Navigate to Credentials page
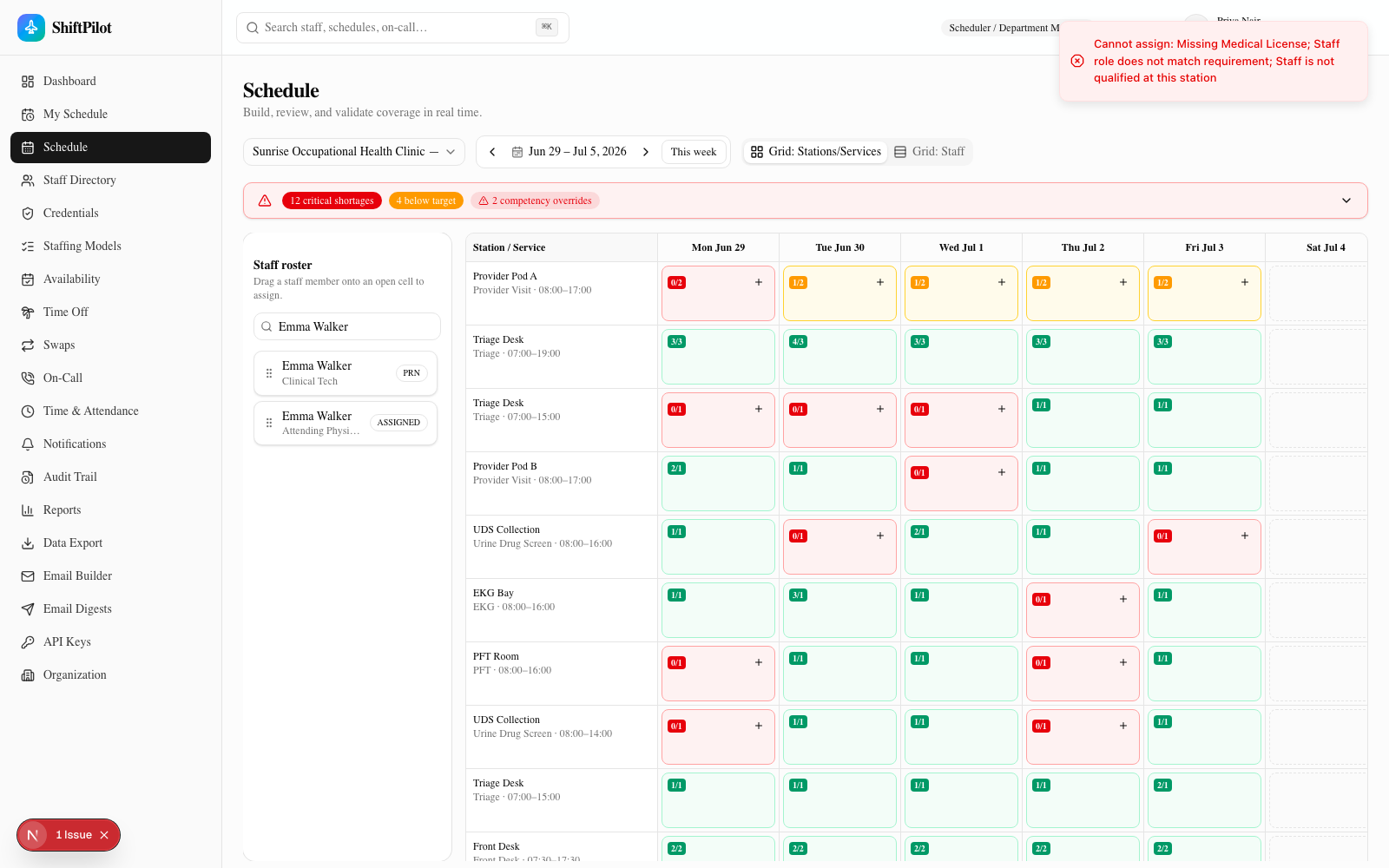 click(x=110, y=214)
